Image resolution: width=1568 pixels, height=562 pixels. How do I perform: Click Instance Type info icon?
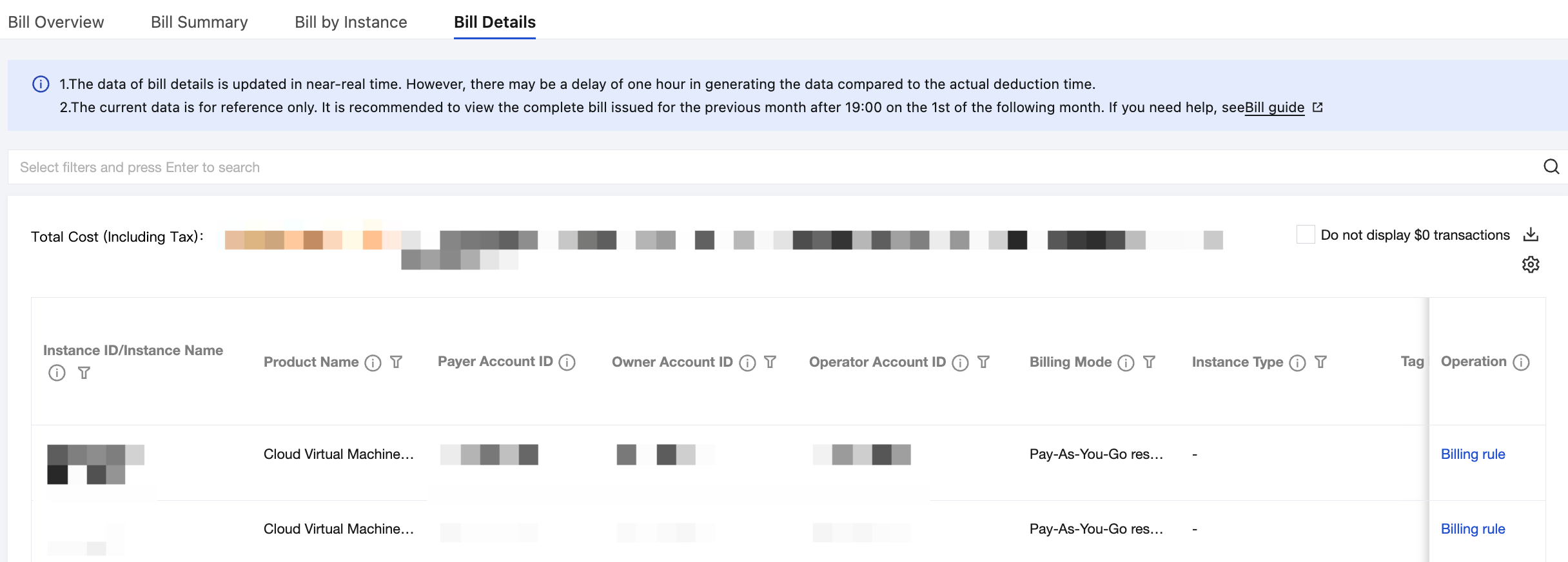1297,363
